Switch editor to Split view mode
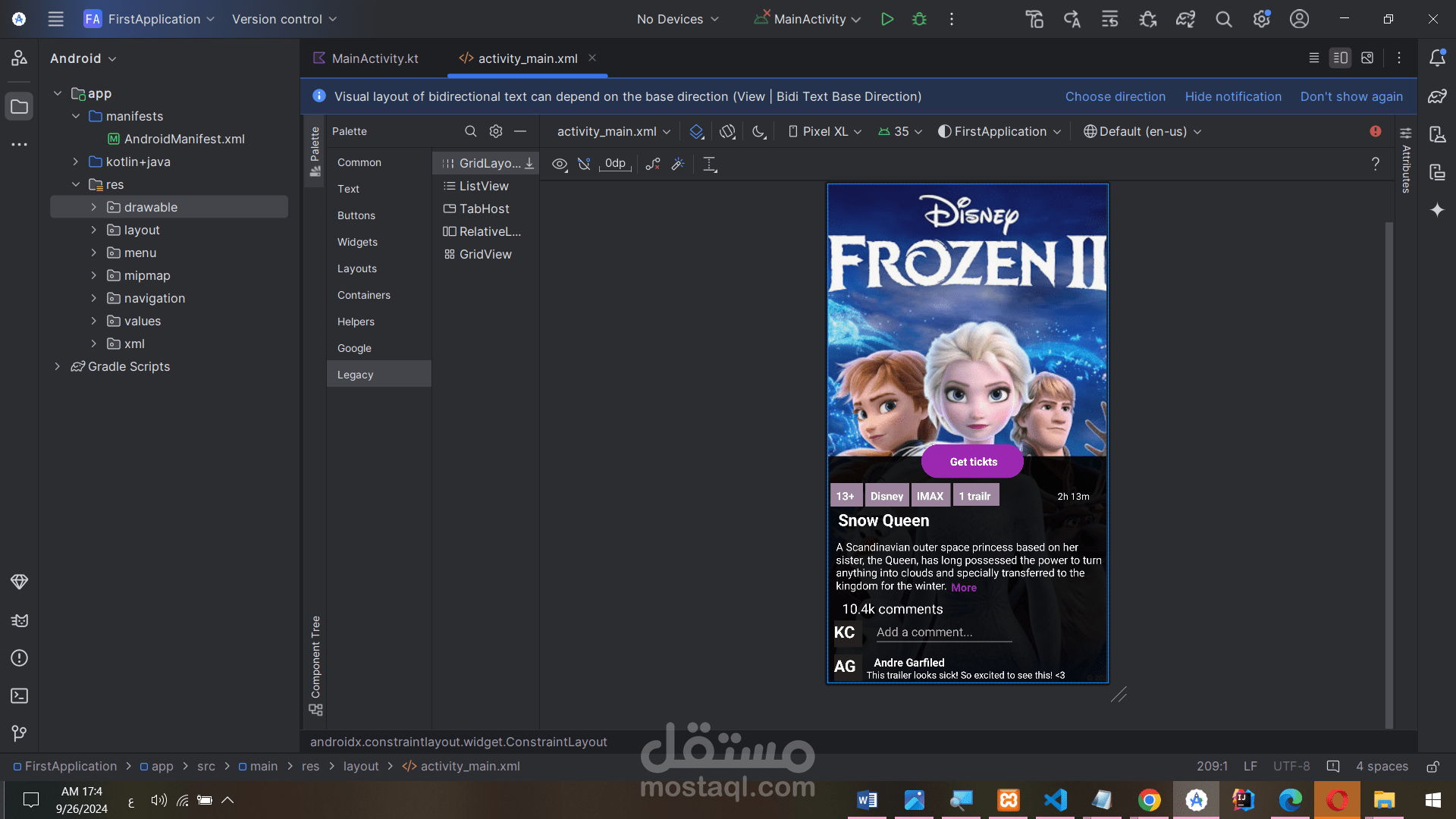 pyautogui.click(x=1340, y=58)
